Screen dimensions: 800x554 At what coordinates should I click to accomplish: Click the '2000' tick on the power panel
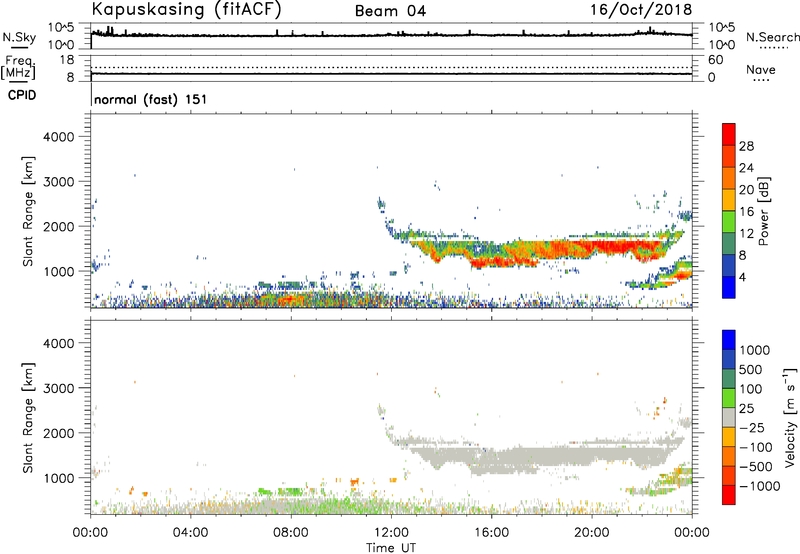click(x=58, y=226)
